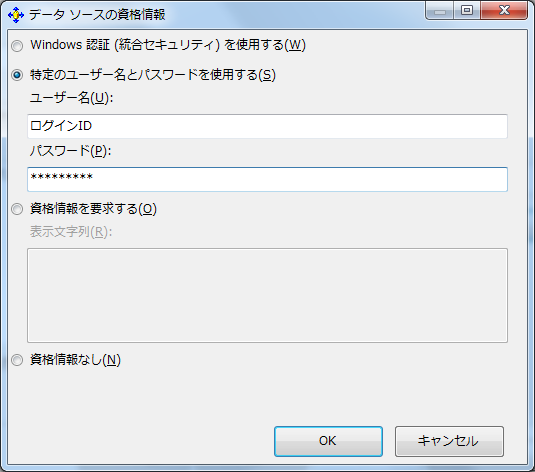This screenshot has height=472, width=535.
Task: Click the data source icon in title bar
Action: pos(16,15)
